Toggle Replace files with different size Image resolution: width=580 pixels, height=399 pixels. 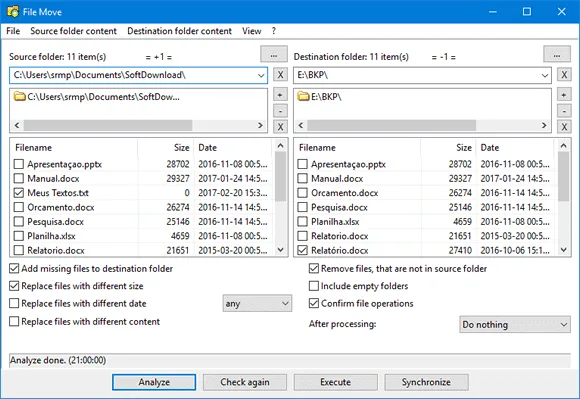point(14,286)
